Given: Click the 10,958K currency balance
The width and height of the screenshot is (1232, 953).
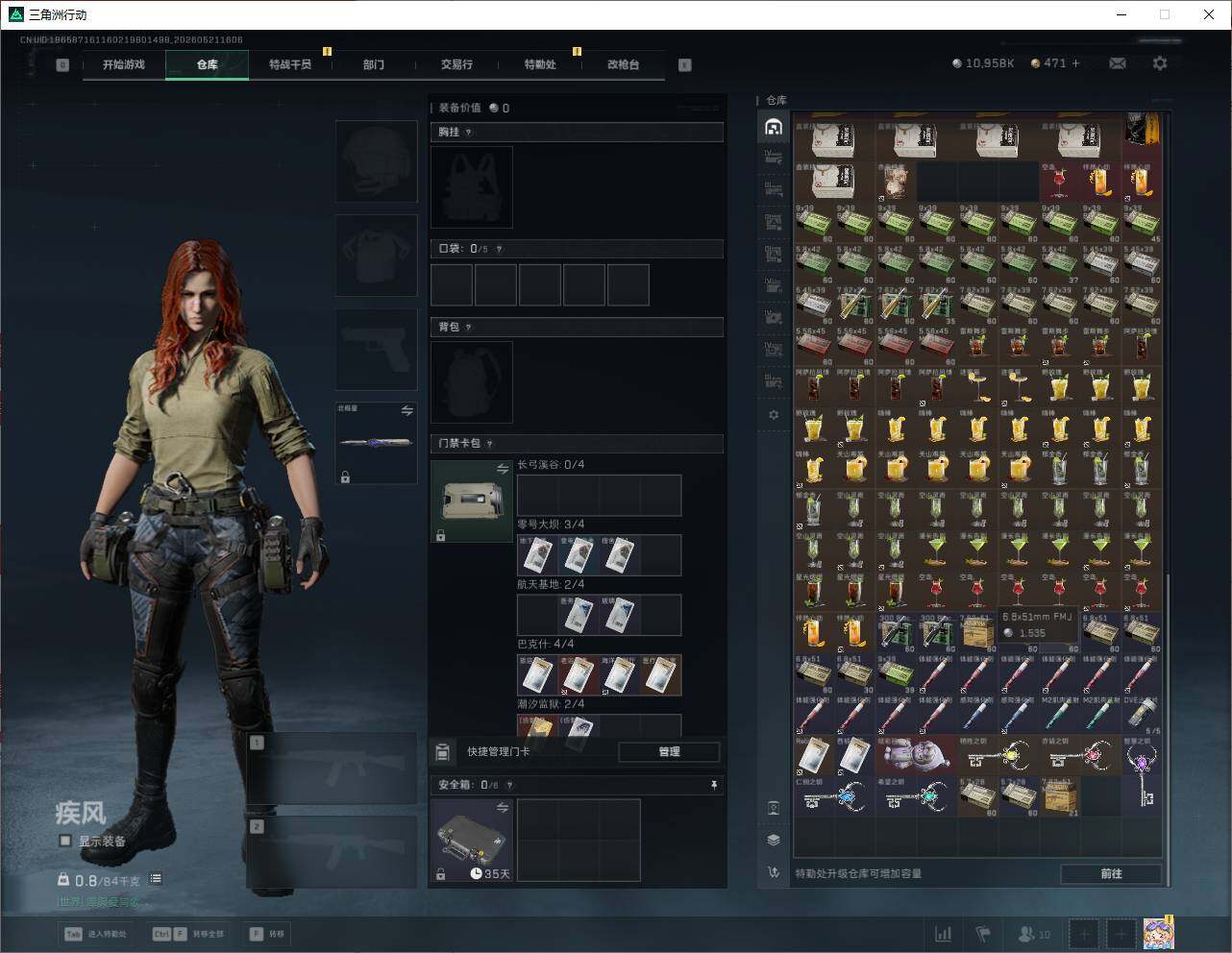Looking at the screenshot, I should point(983,63).
